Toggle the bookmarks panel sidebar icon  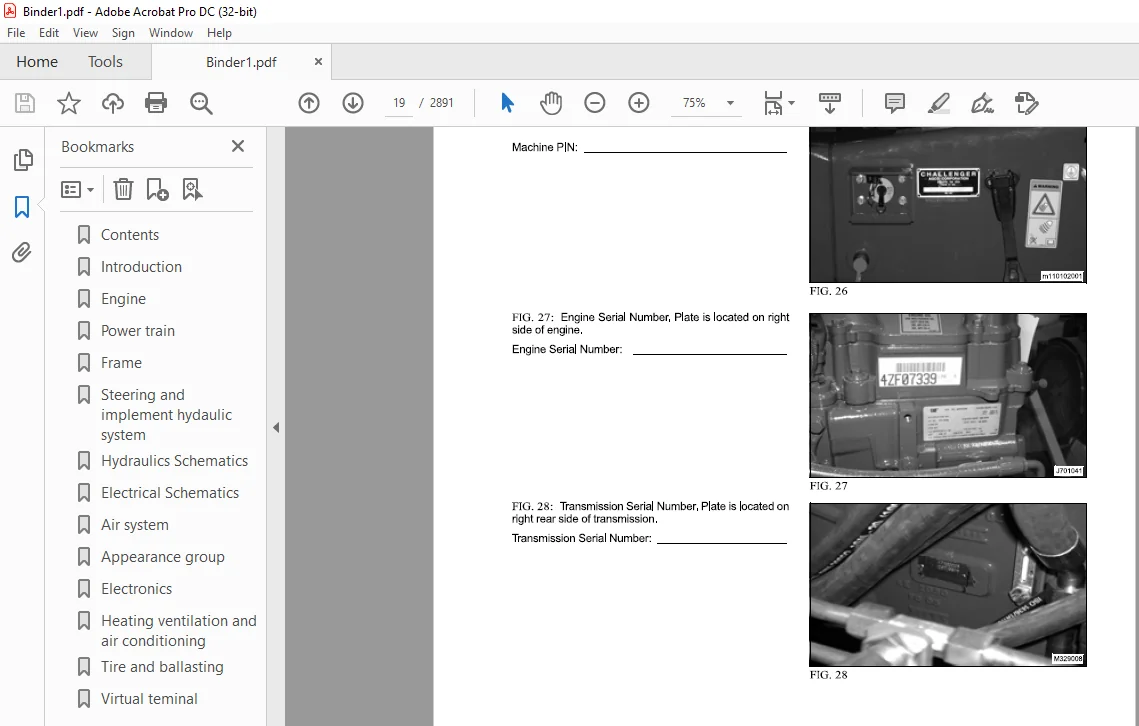tap(22, 207)
